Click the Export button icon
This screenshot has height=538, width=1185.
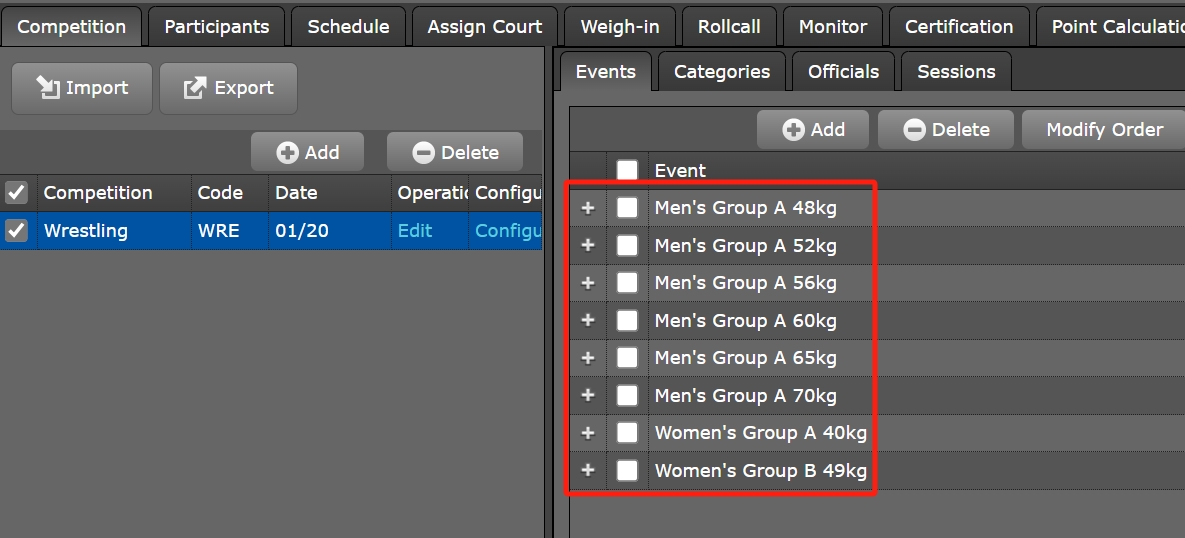pos(194,88)
